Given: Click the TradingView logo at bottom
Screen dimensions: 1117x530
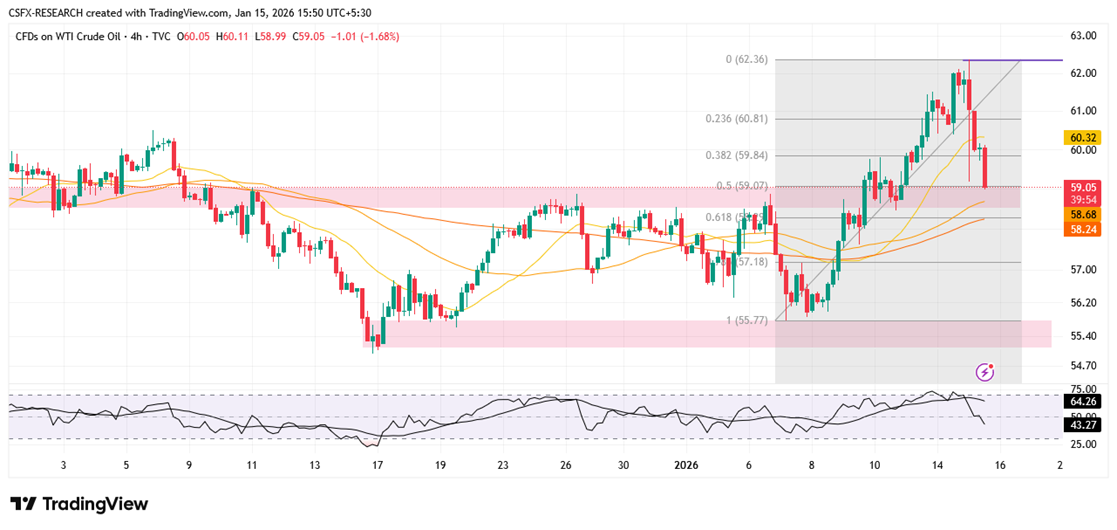Looking at the screenshot, I should (78, 504).
